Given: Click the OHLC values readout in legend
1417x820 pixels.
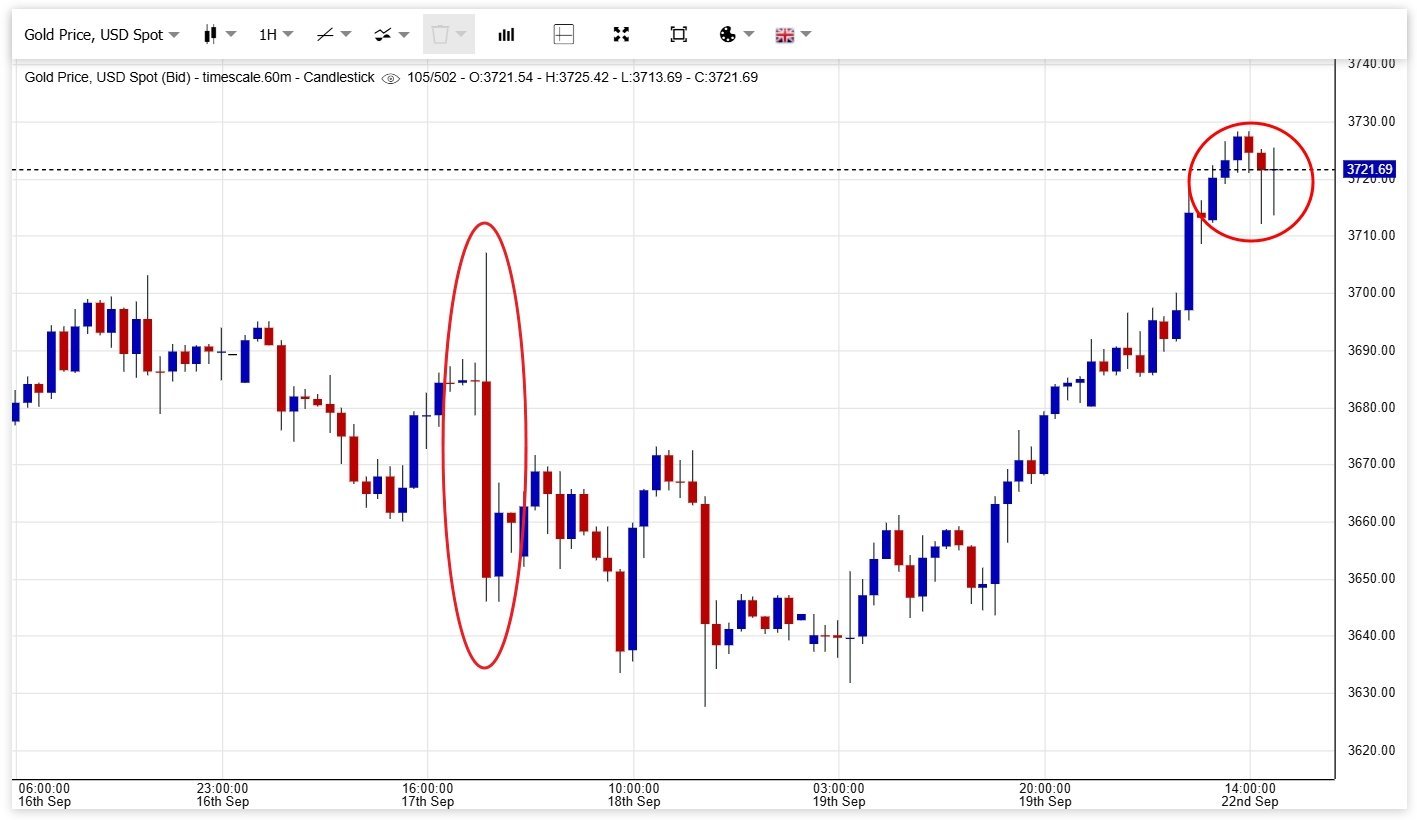Looking at the screenshot, I should (x=582, y=77).
